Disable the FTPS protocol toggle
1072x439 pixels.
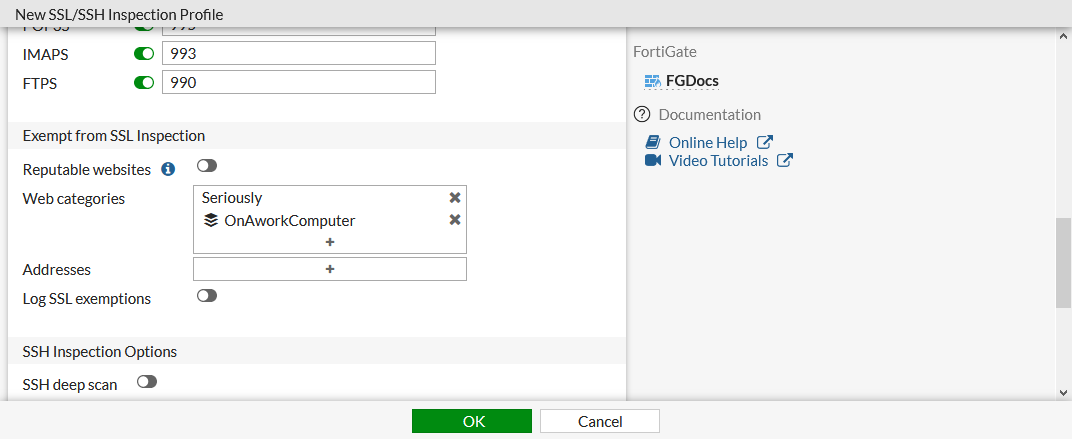coord(144,83)
